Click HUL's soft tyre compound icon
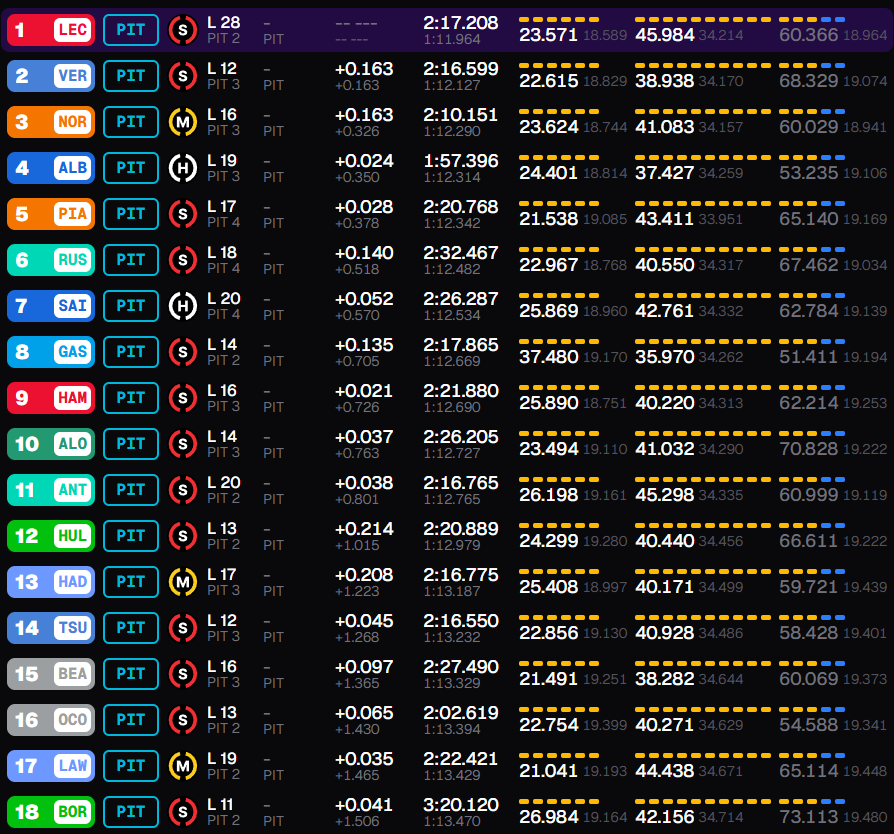Screen dimensions: 894x834 [x=182, y=536]
